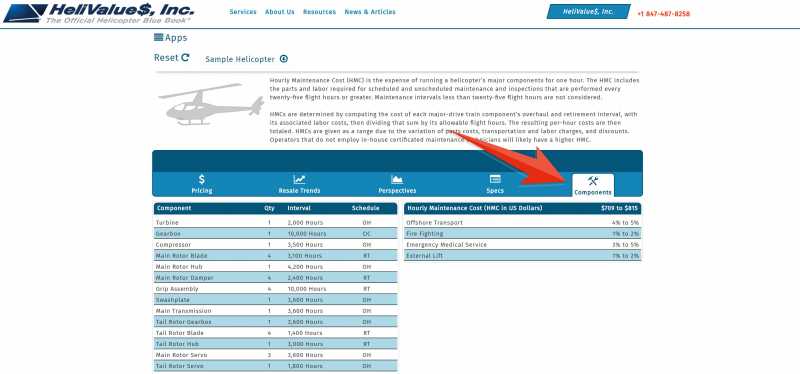Open the Specs card icon
Screen dimensions: 800x374
point(495,179)
